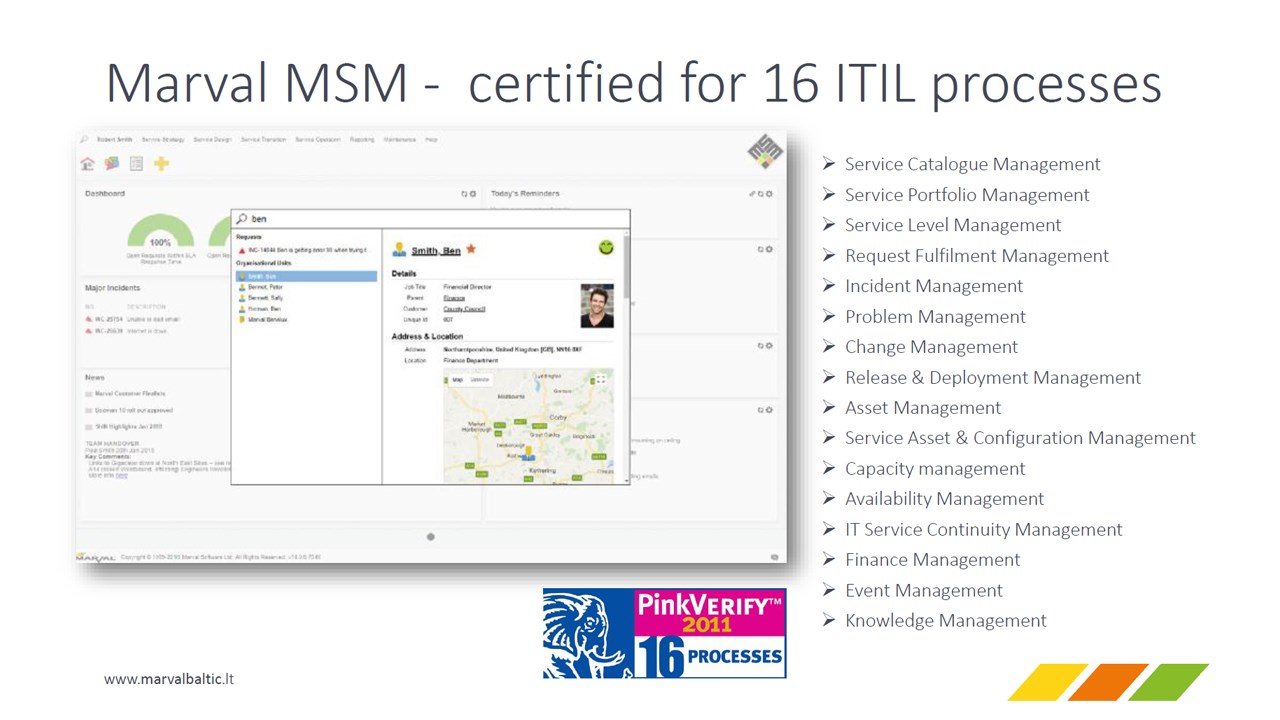Click the 'Release & Deployment Management' bullet text
This screenshot has width=1280, height=720.
click(993, 378)
